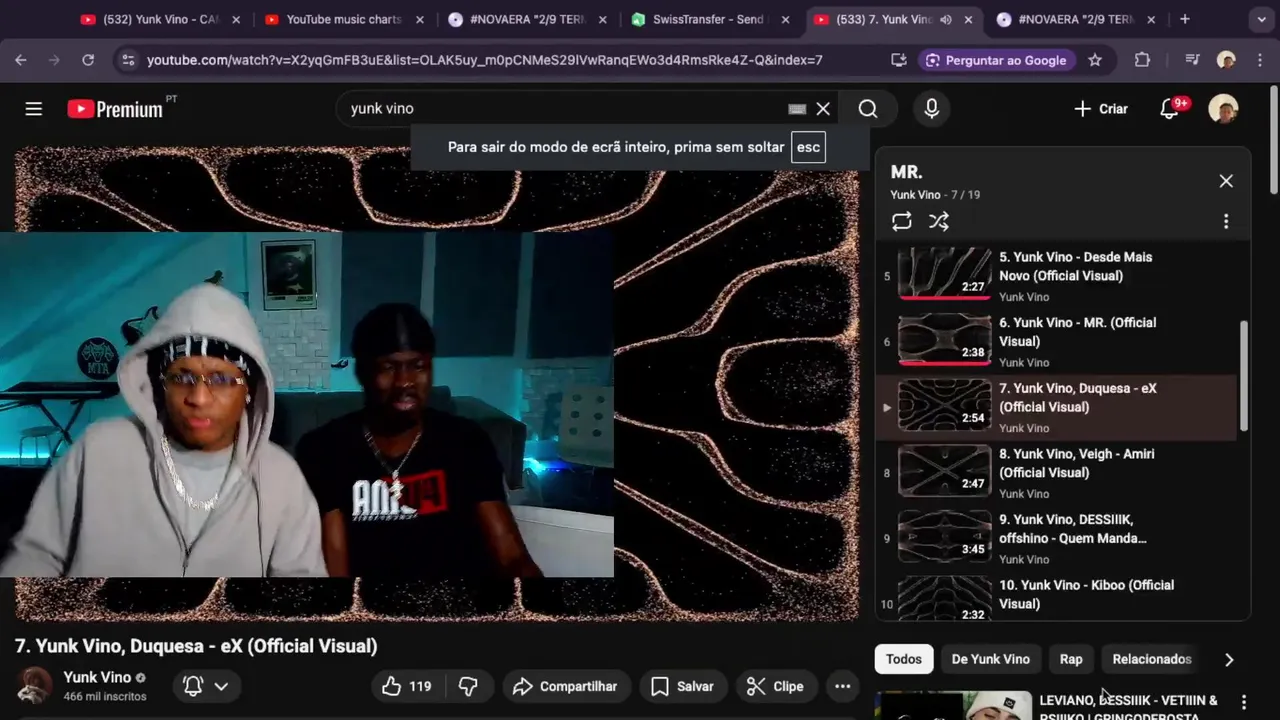Image resolution: width=1280 pixels, height=720 pixels.
Task: Select current track 7 eX in playlist
Action: tap(1058, 407)
